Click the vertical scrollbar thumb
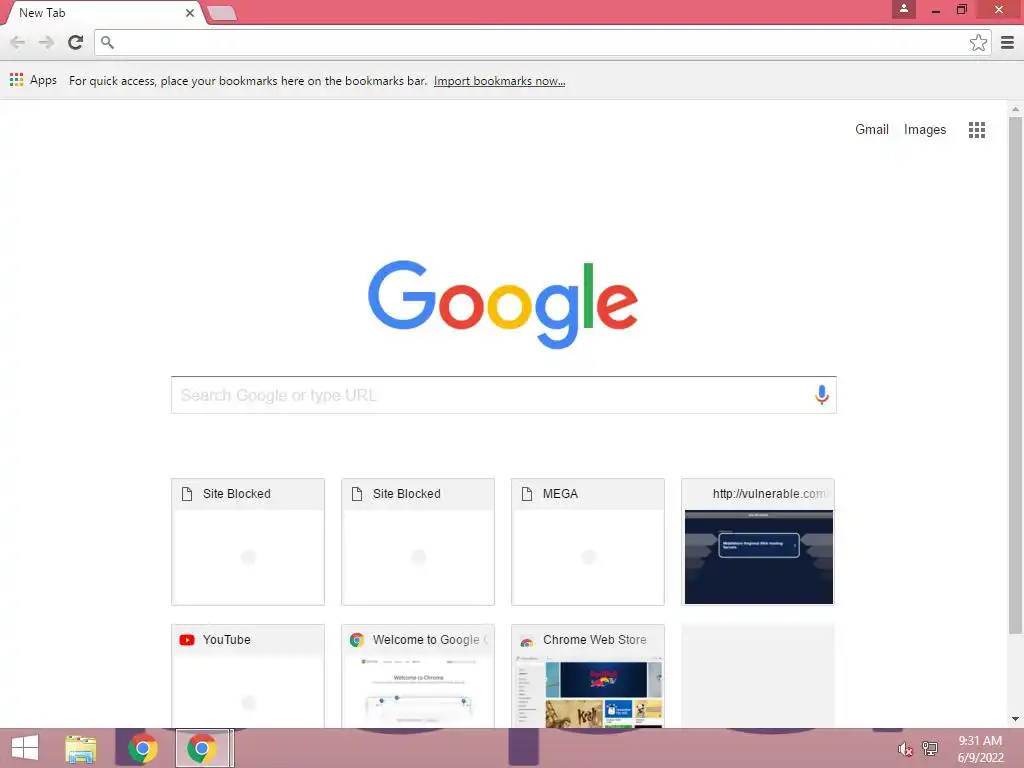Screen dimensions: 1024x768 point(1015,376)
